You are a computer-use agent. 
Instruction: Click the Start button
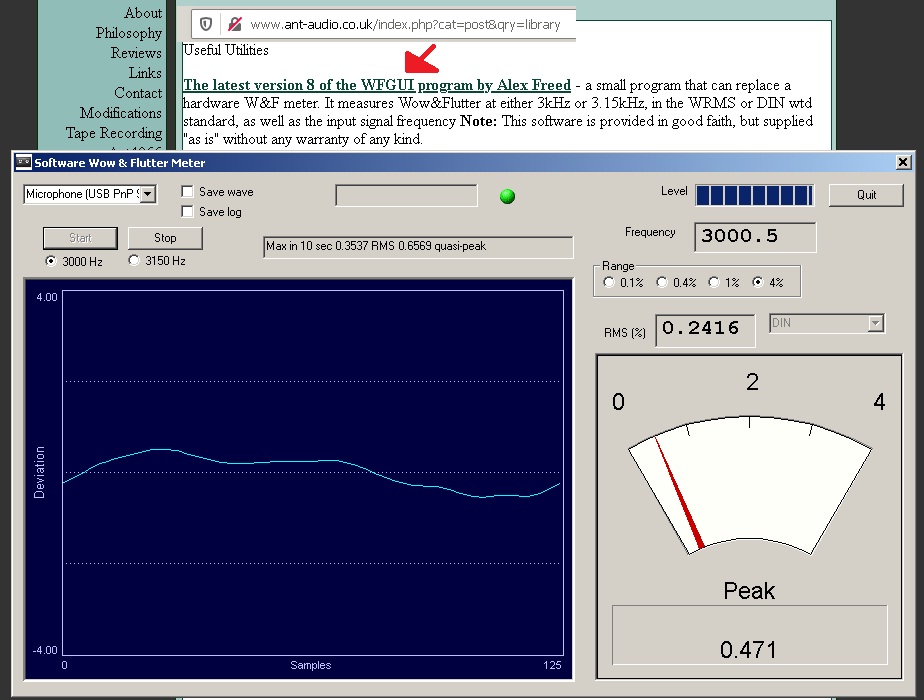(x=80, y=238)
